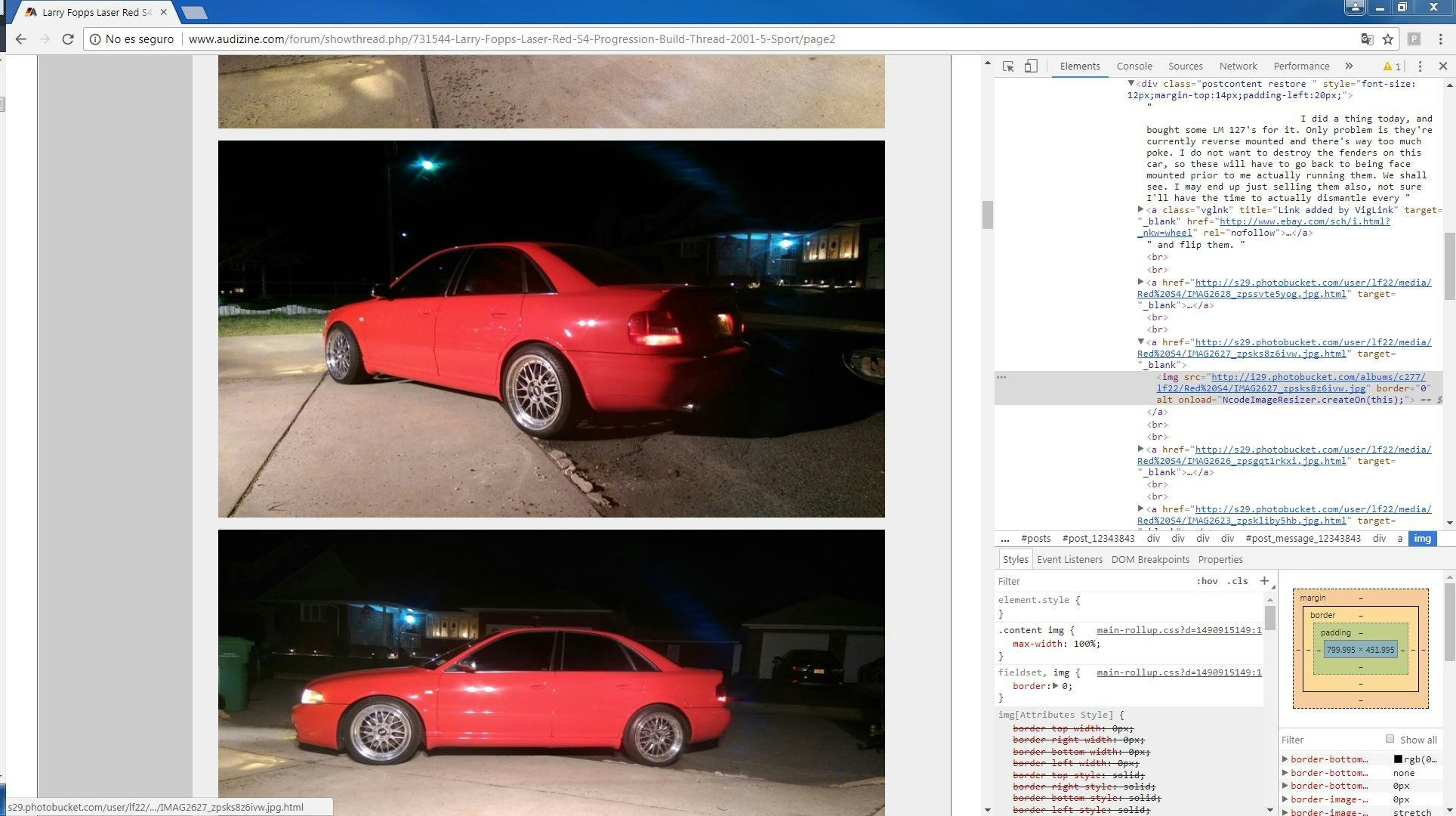Viewport: 1456px width, 816px height.
Task: Open the DevTools three-dot customize menu
Action: click(x=1421, y=66)
